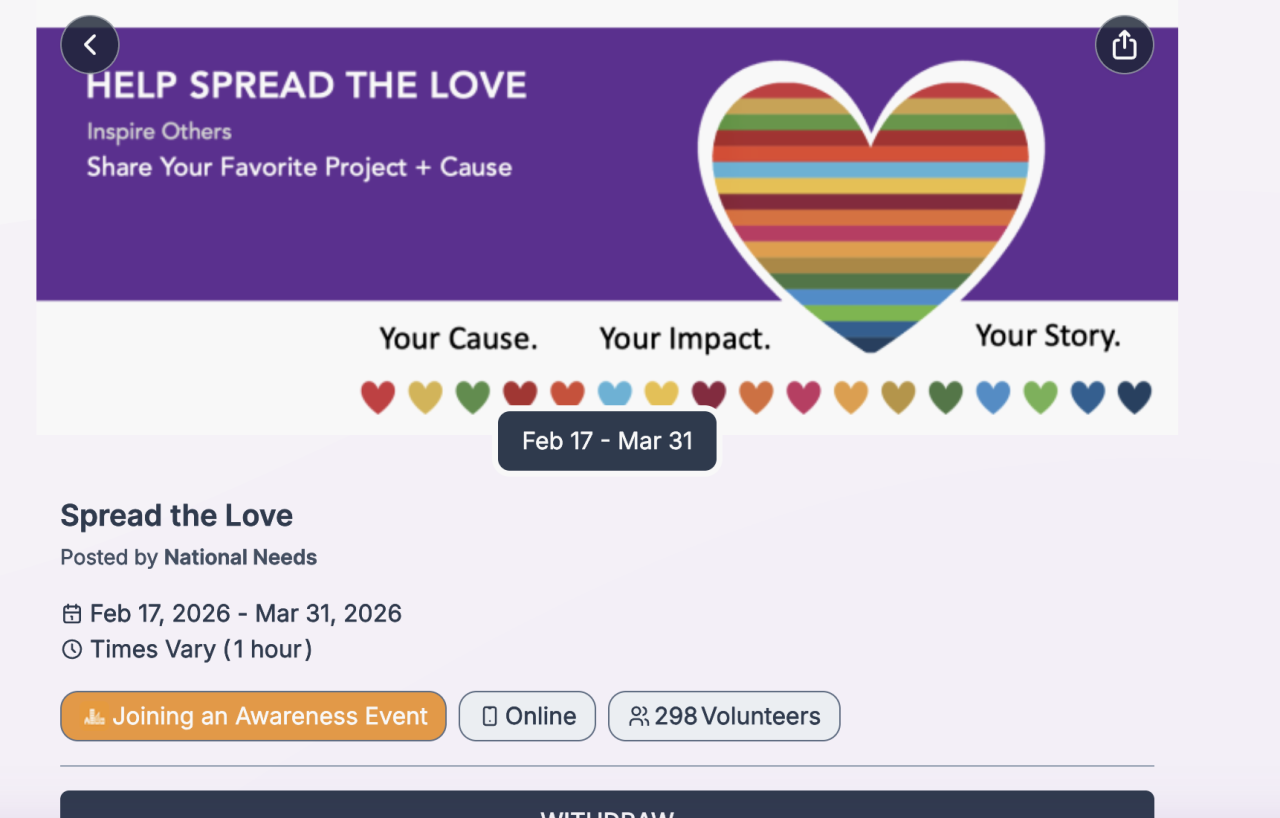Click the Spread the Love title
This screenshot has width=1280, height=818.
[176, 516]
